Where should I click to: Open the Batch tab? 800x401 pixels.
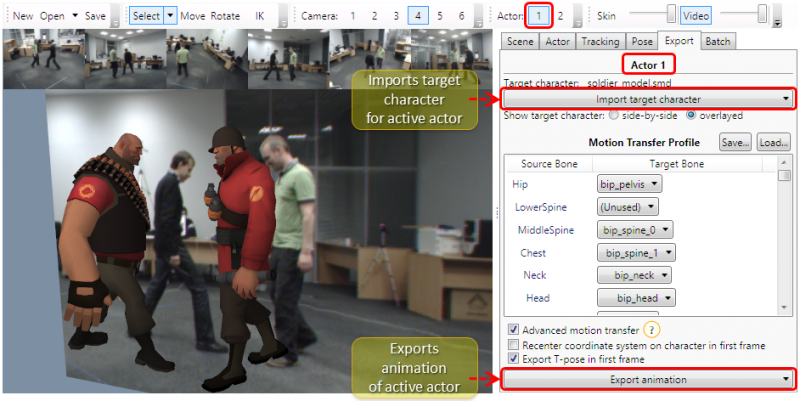click(718, 42)
